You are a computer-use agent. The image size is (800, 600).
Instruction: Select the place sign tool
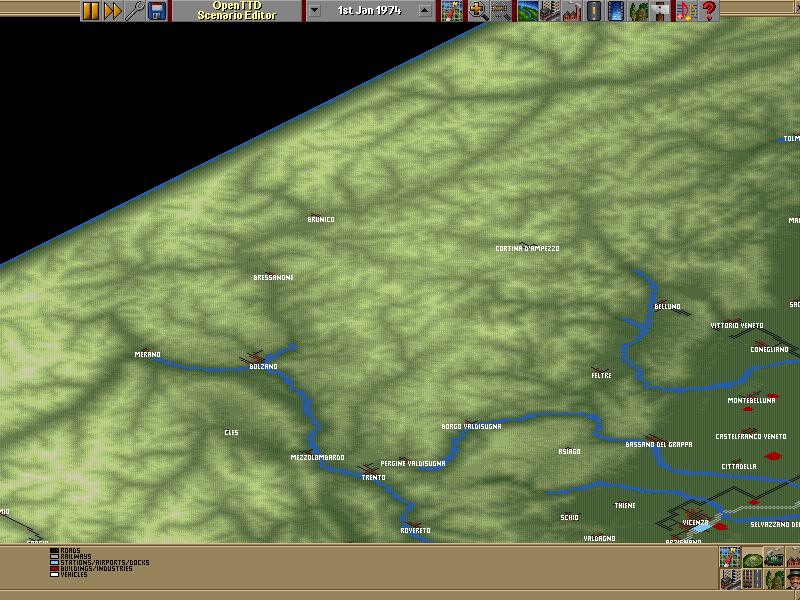[659, 11]
